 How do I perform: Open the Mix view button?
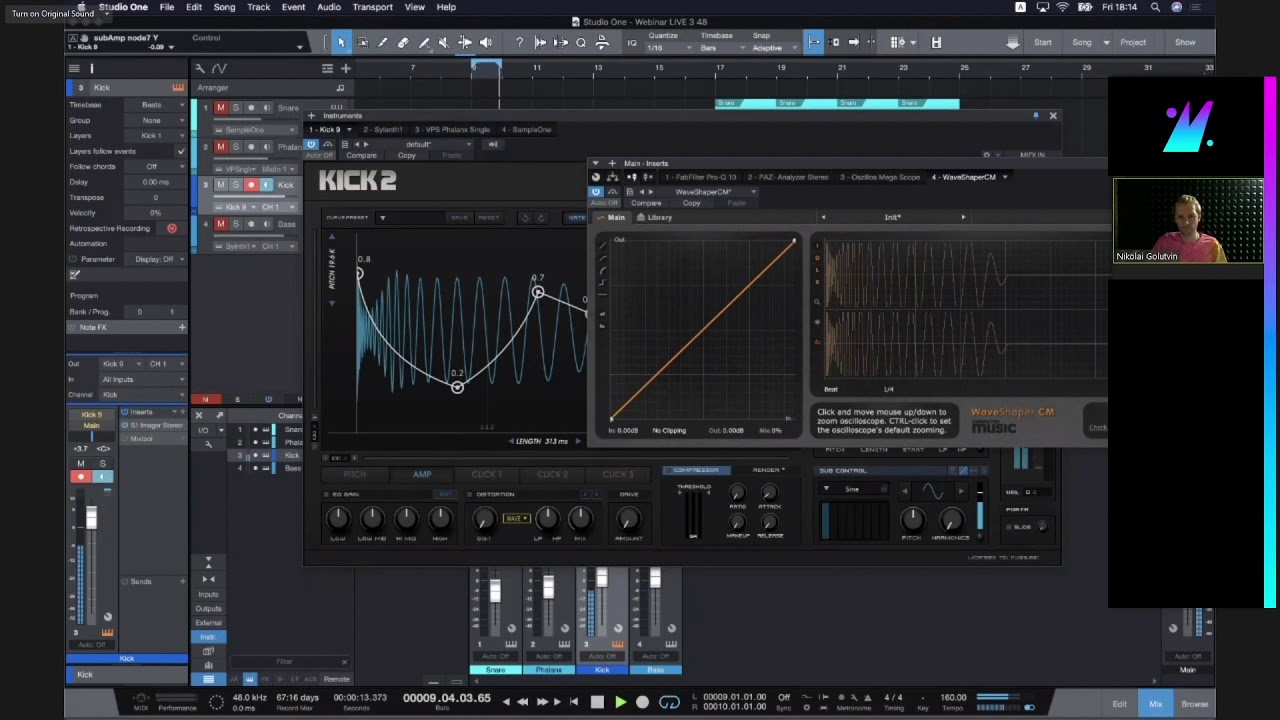click(x=1155, y=704)
